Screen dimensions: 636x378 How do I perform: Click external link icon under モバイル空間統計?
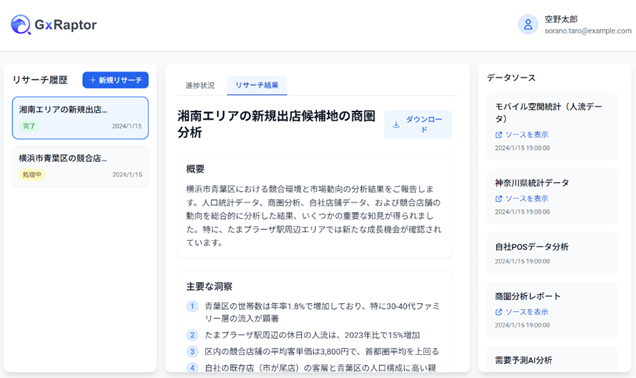tap(498, 135)
